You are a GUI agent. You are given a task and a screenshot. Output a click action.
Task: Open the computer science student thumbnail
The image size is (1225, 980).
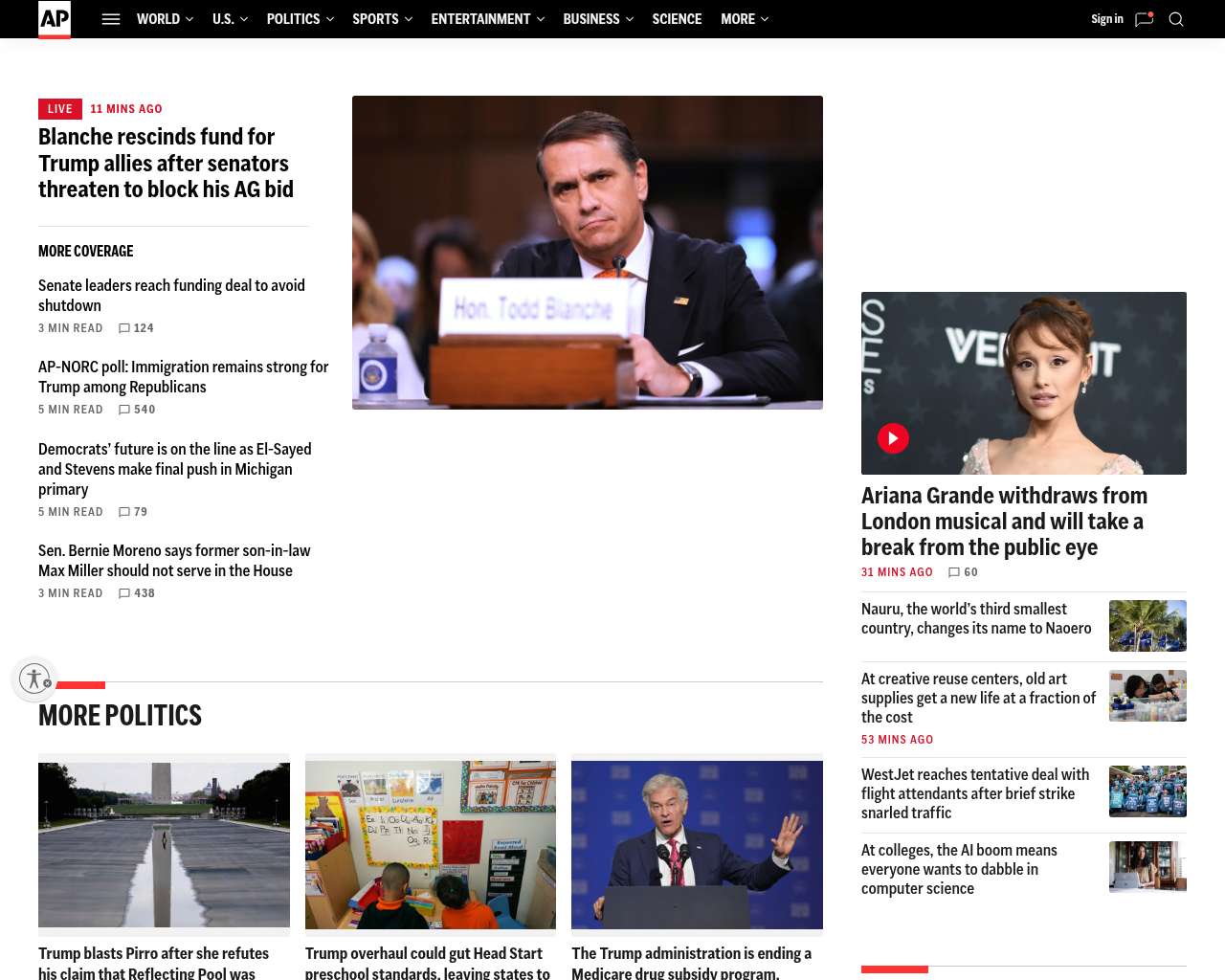[1147, 867]
